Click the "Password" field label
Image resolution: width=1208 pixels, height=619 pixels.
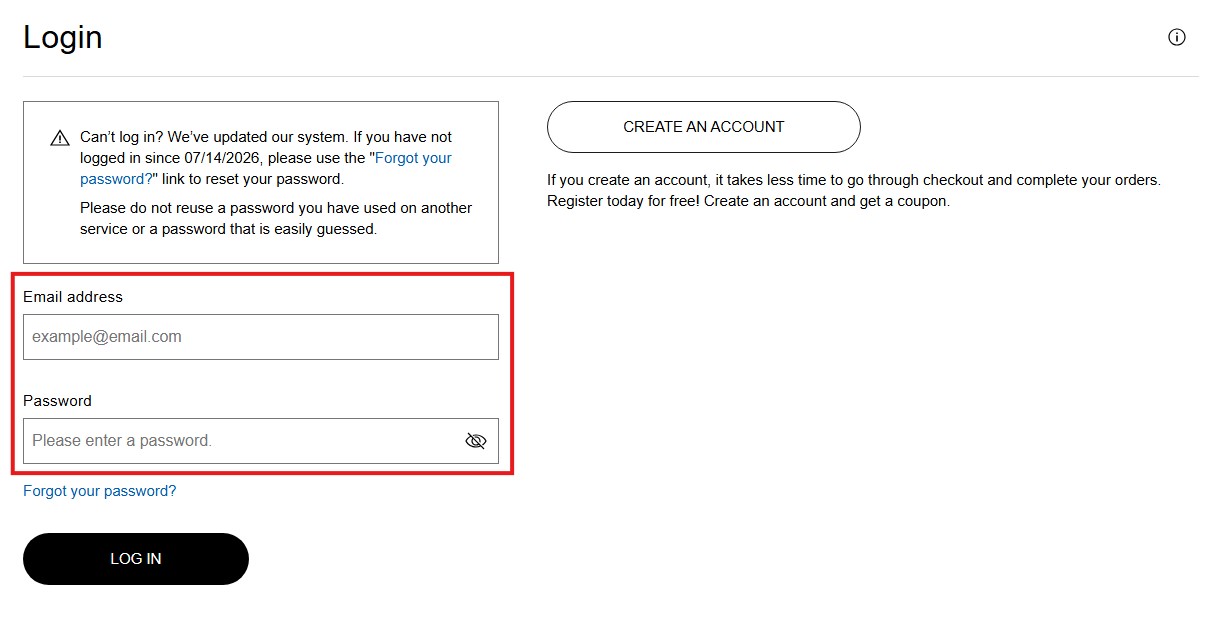pos(57,401)
